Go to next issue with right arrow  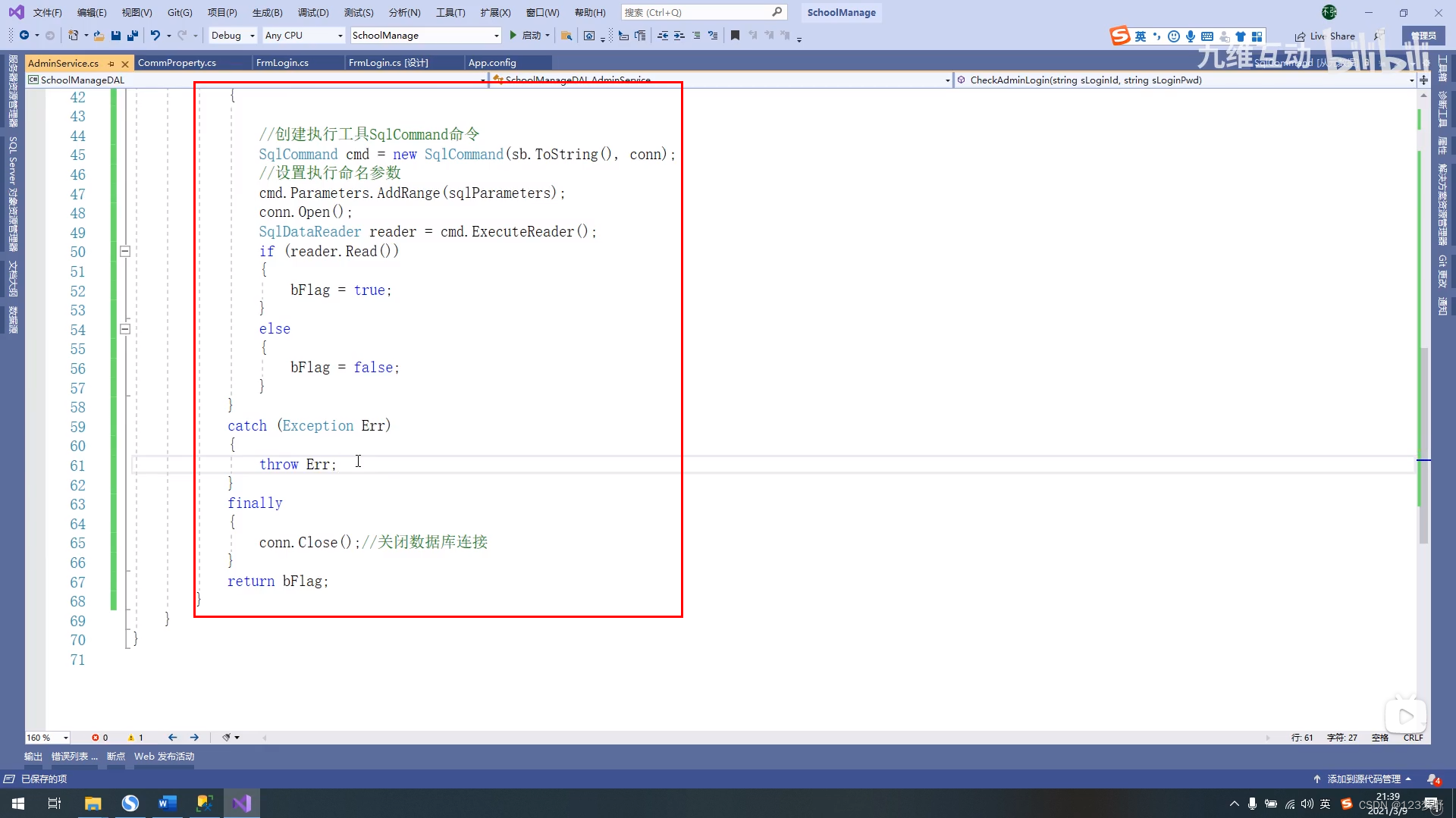(x=194, y=738)
